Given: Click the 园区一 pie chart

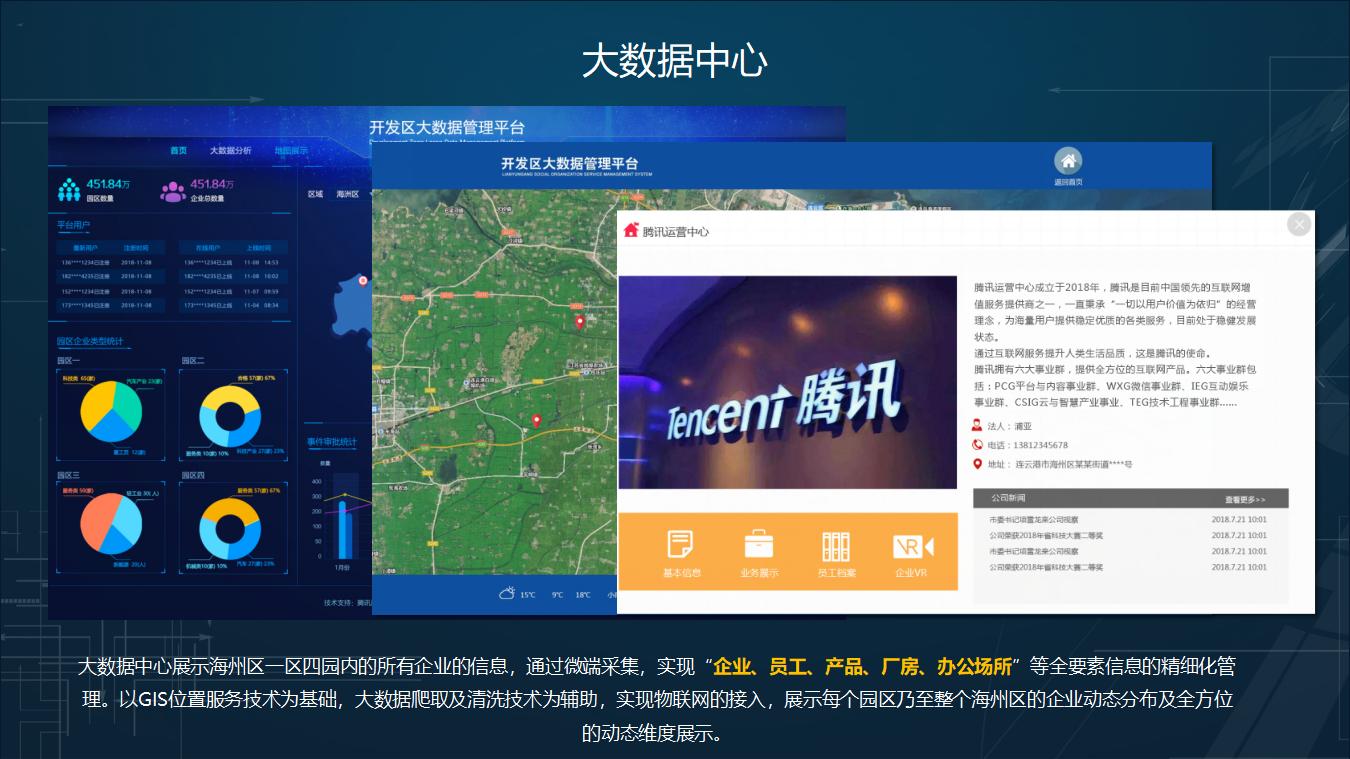Looking at the screenshot, I should tap(110, 413).
